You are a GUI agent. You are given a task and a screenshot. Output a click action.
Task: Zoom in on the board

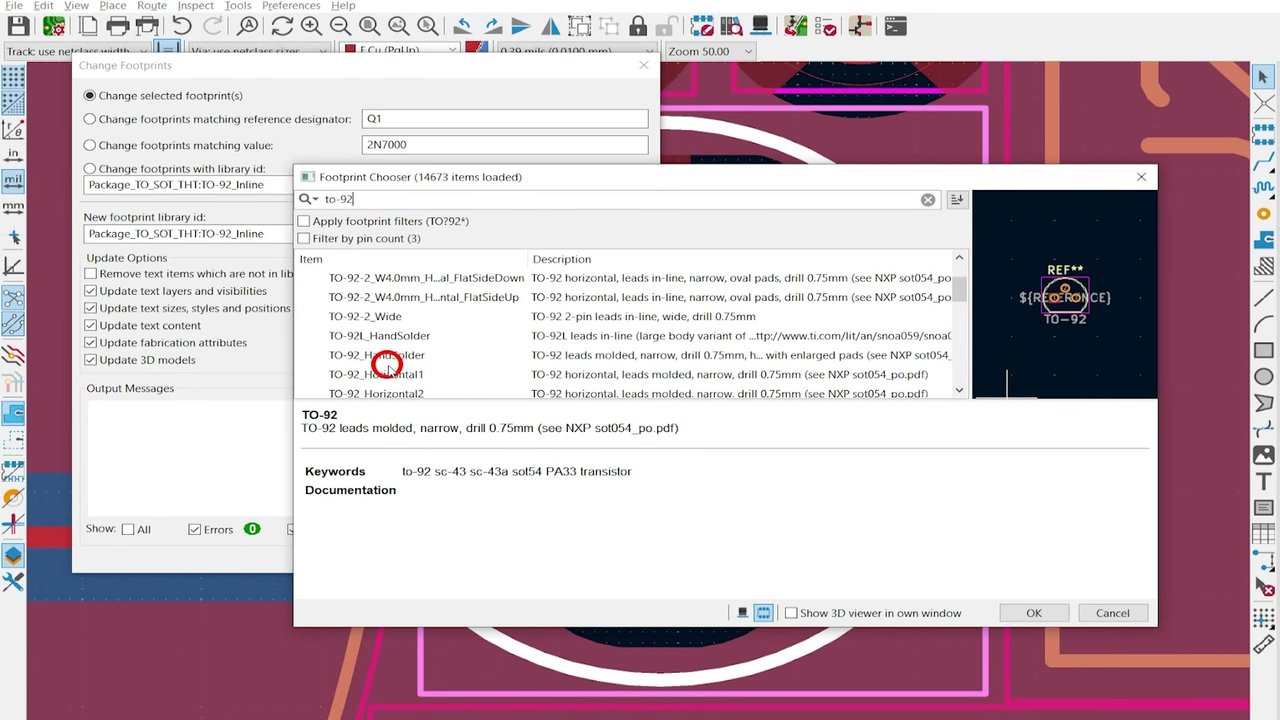tap(311, 27)
